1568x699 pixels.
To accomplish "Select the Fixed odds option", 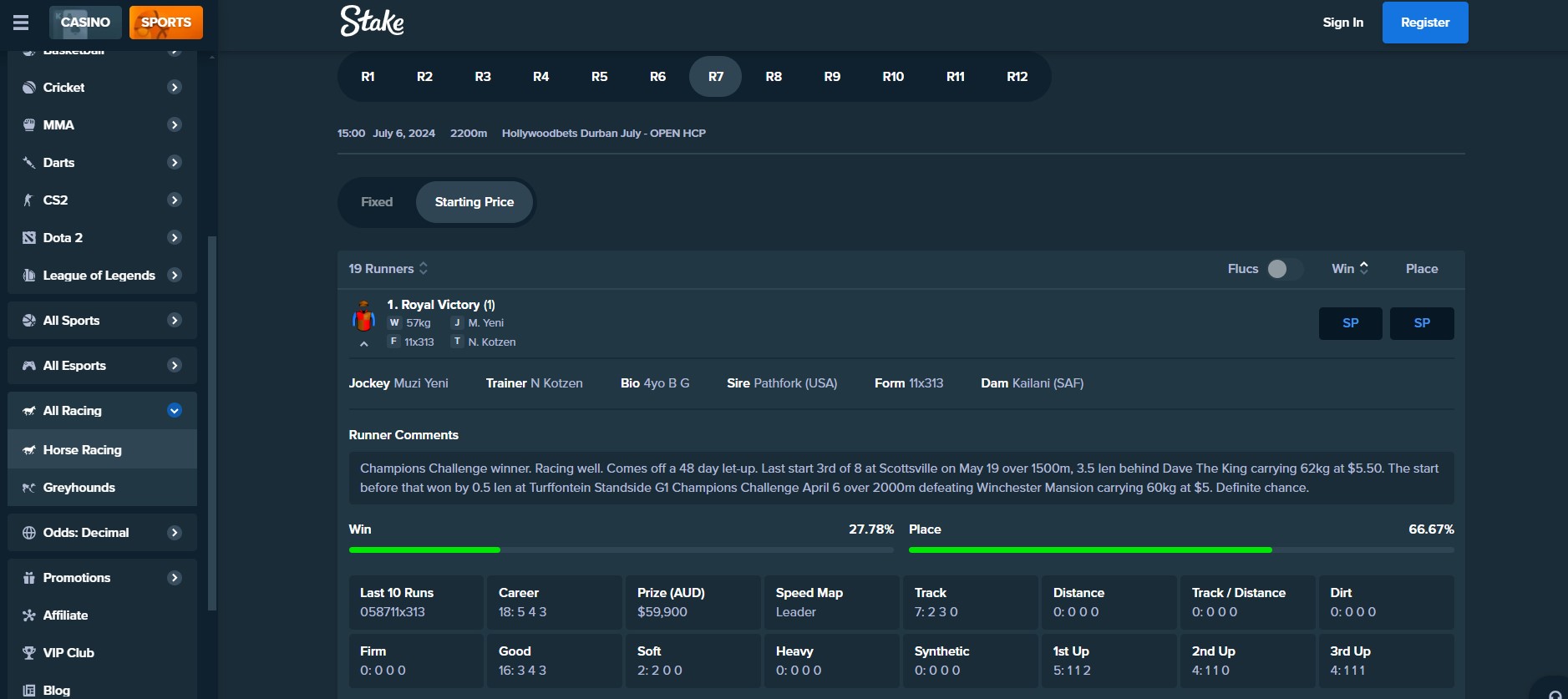I will 377,201.
